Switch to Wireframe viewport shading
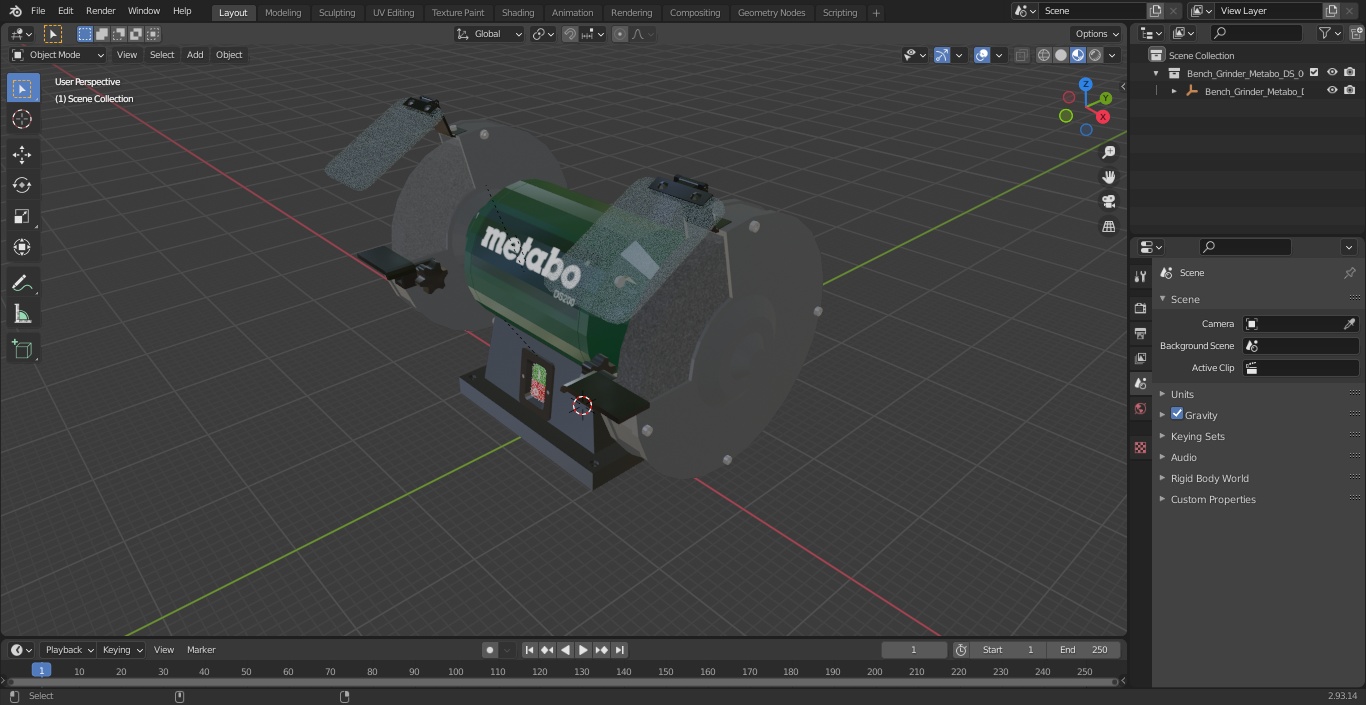 (1044, 55)
